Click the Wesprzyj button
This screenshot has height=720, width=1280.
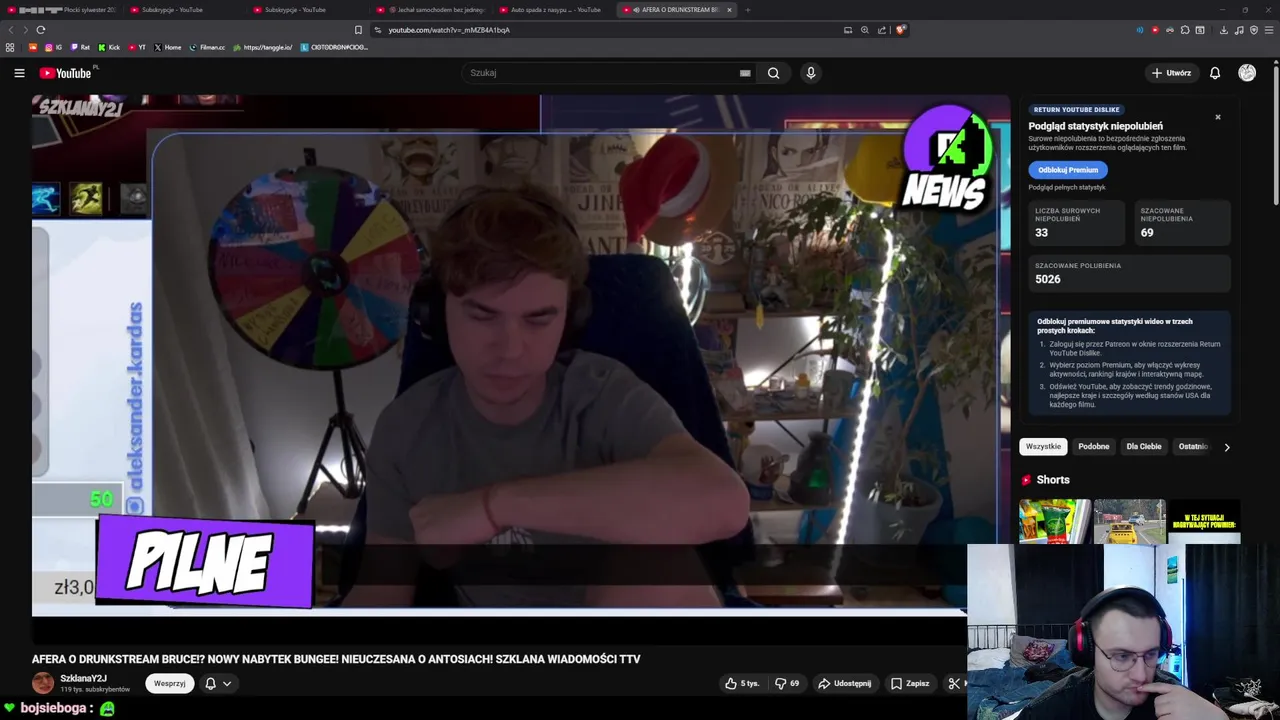click(x=169, y=683)
